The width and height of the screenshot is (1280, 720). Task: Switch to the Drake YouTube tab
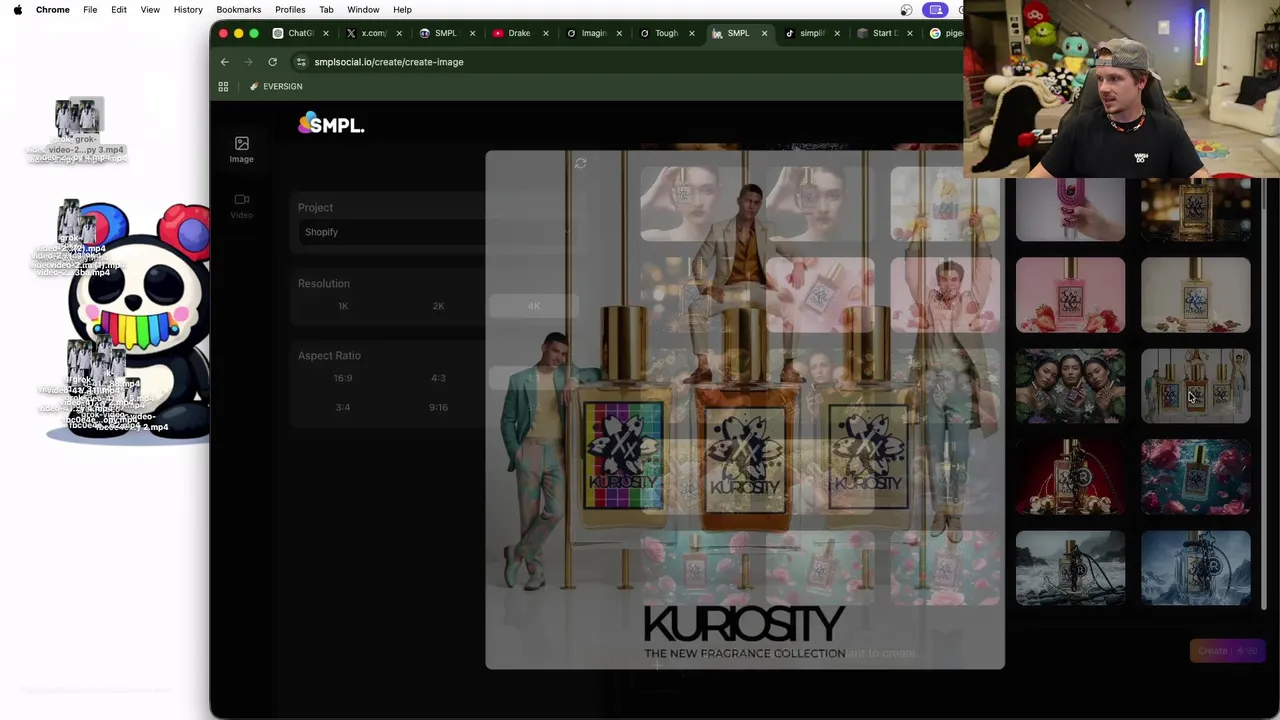[x=518, y=33]
